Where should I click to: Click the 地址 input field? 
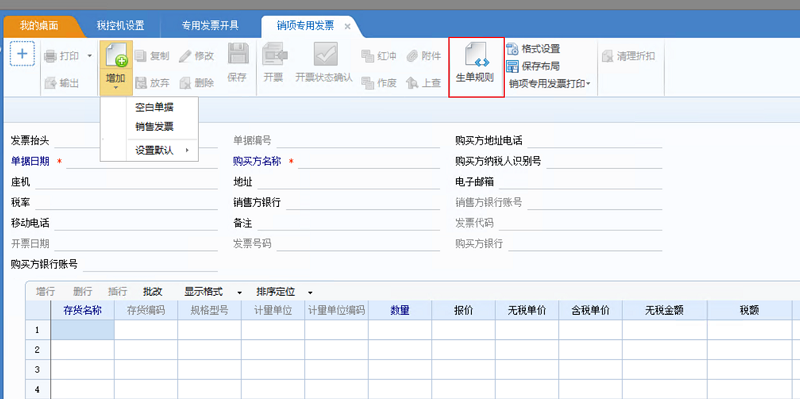(348, 183)
